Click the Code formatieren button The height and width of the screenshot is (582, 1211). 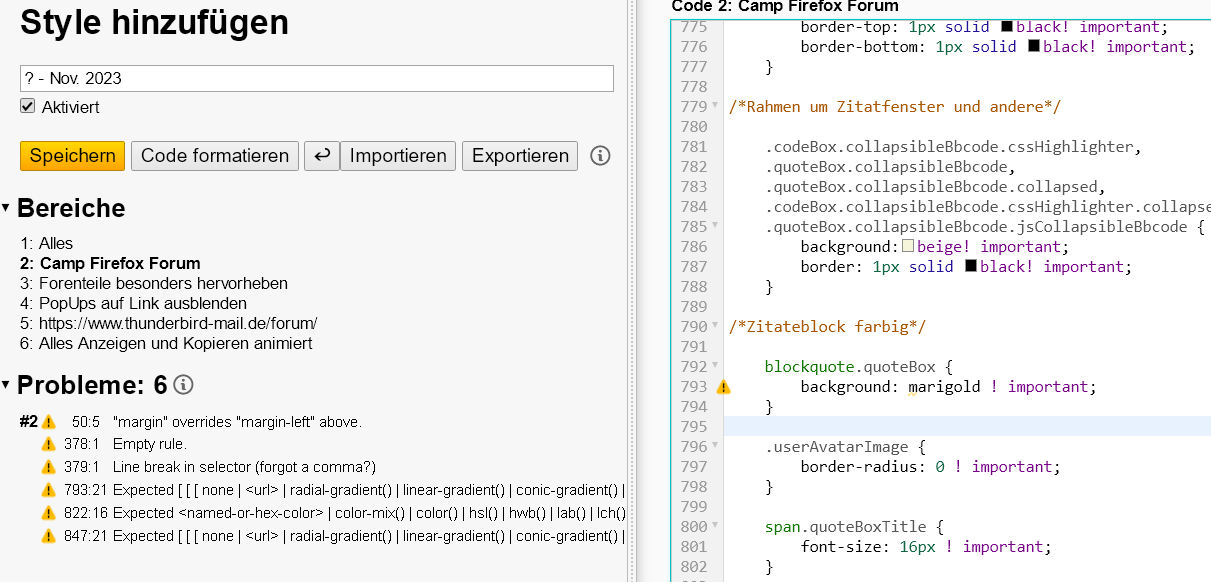click(215, 156)
